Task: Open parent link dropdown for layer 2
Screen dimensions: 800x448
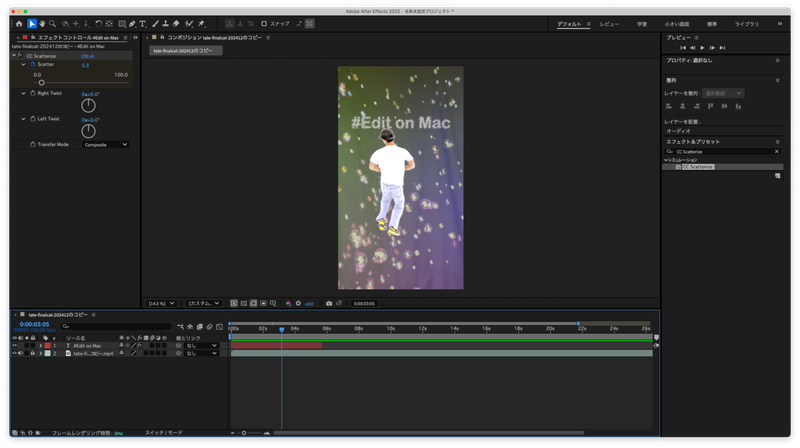Action: click(x=201, y=353)
